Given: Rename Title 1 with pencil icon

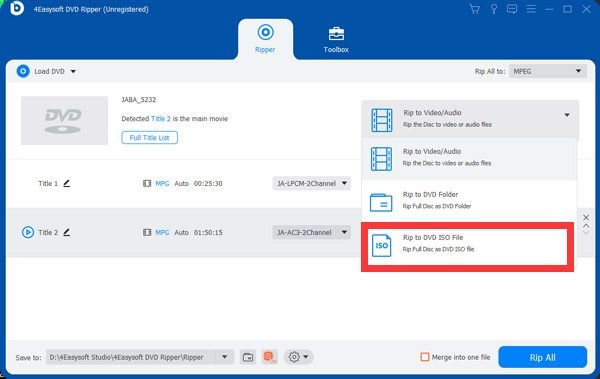Looking at the screenshot, I should (x=67, y=183).
